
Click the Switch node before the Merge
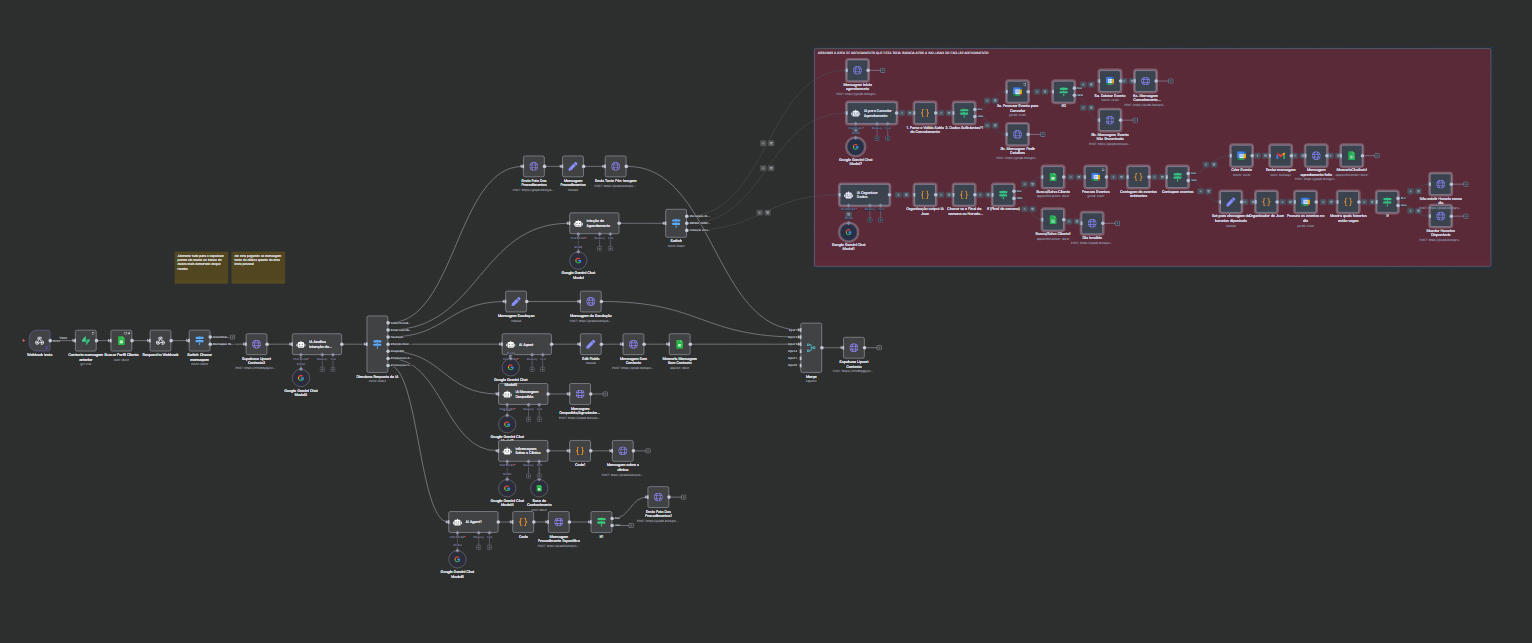pos(676,223)
